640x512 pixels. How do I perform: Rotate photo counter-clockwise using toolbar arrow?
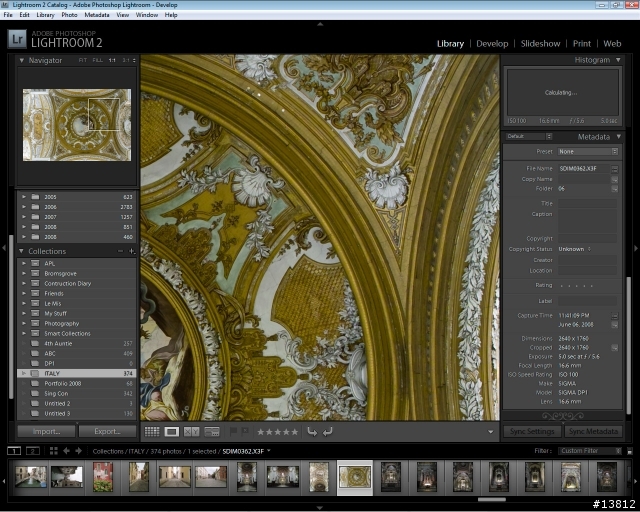click(x=312, y=432)
